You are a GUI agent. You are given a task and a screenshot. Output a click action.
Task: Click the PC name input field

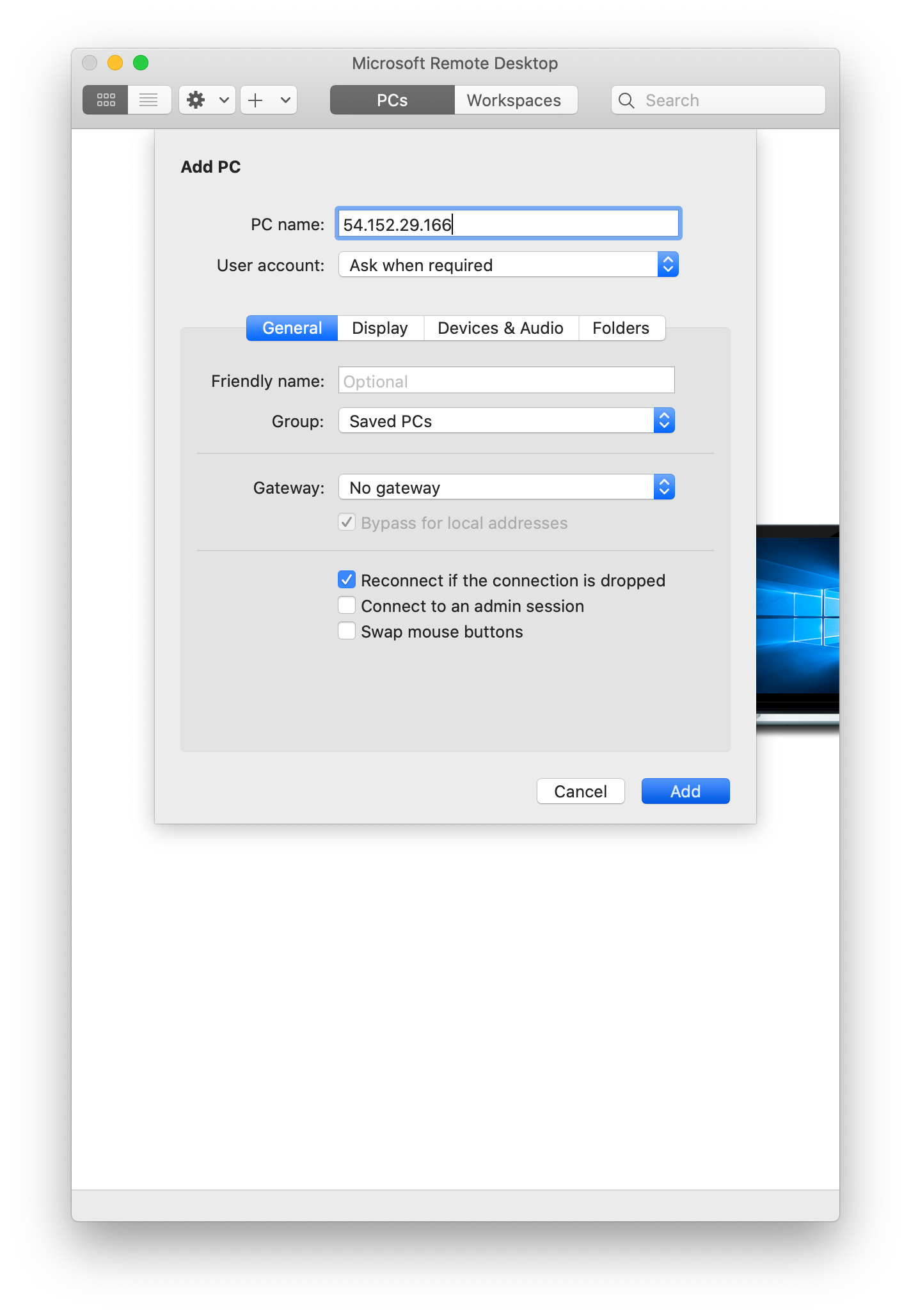(x=508, y=224)
